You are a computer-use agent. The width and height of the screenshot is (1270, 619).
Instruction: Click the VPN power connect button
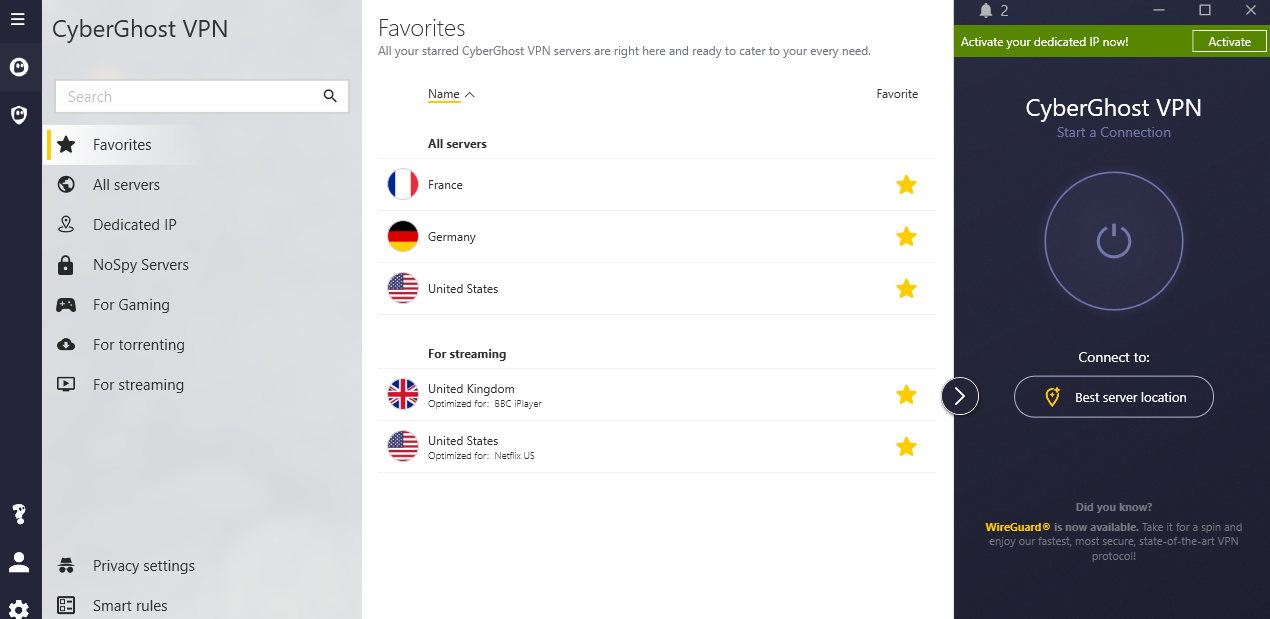[x=1113, y=241]
